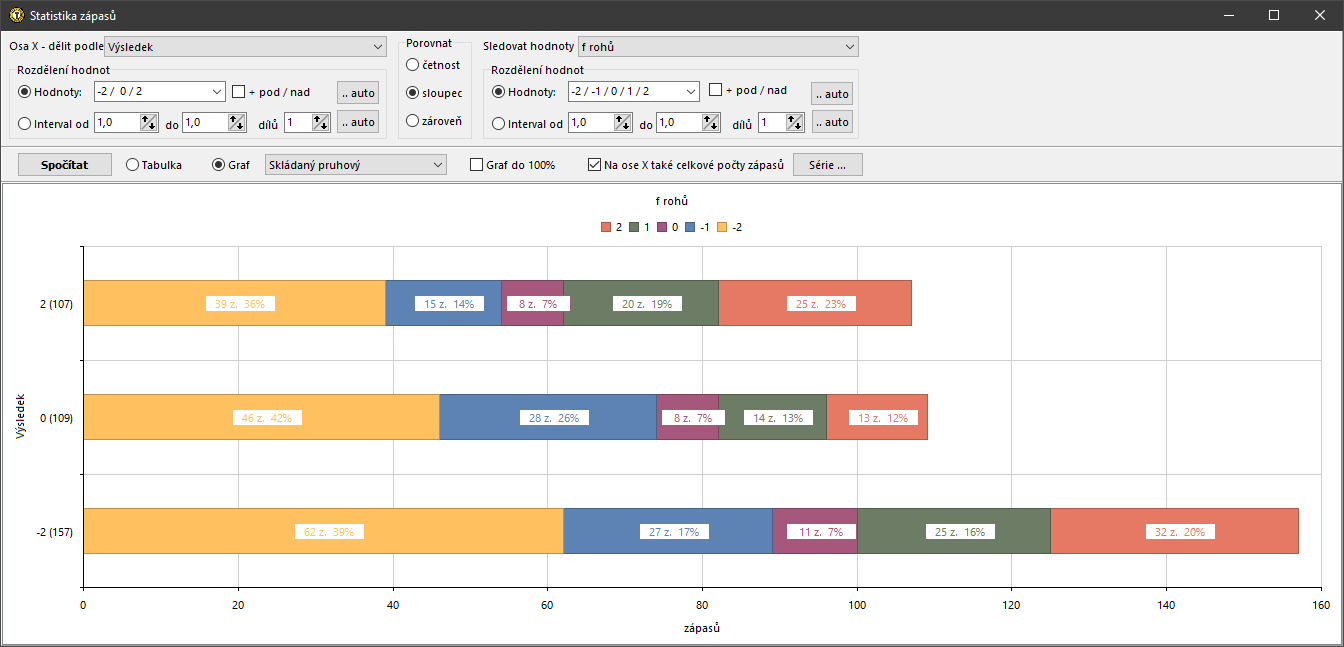The image size is (1344, 647).
Task: Click spinner arrows of left 'dílů' field
Action: [x=321, y=122]
